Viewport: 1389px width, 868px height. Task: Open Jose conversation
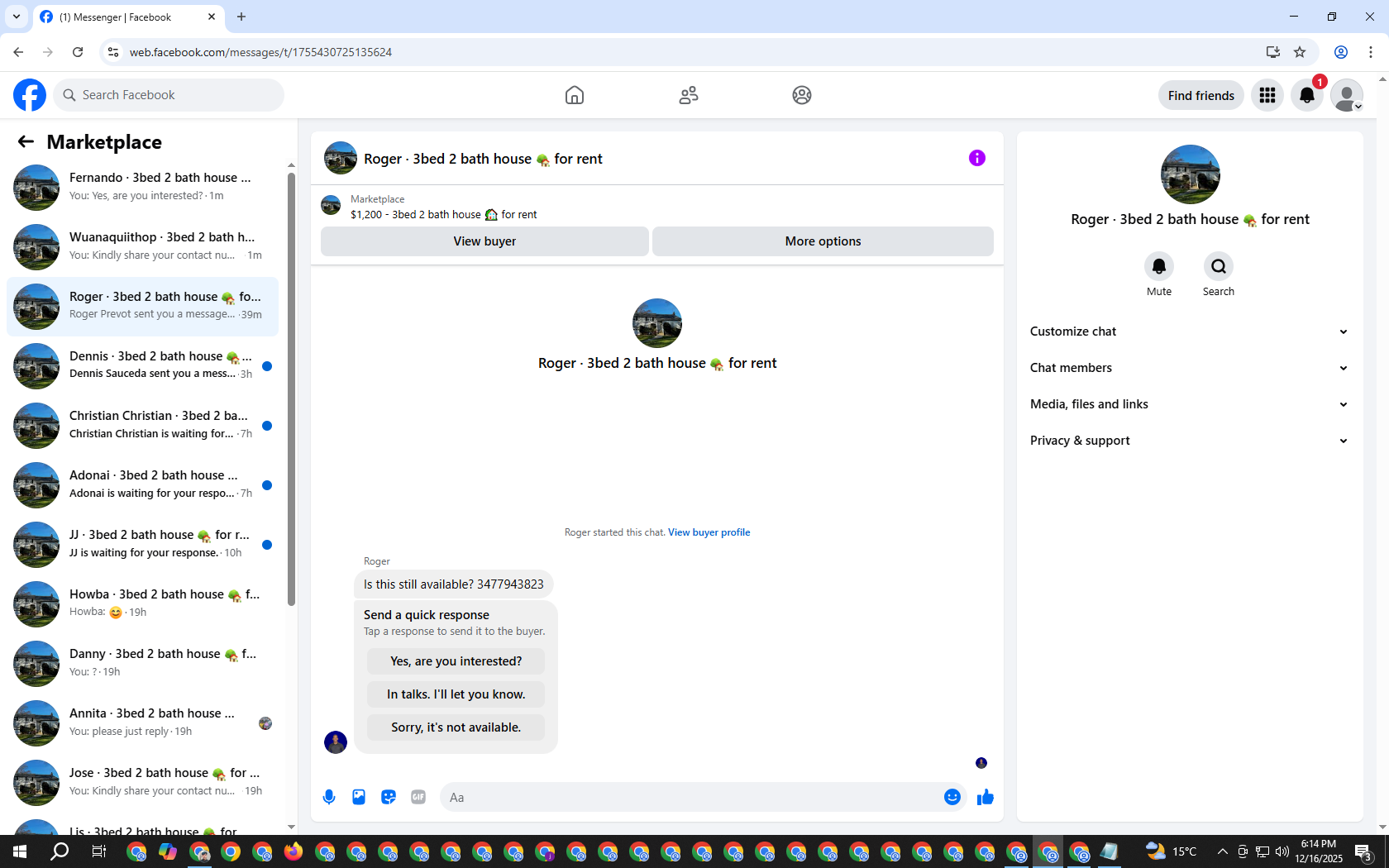(142, 782)
